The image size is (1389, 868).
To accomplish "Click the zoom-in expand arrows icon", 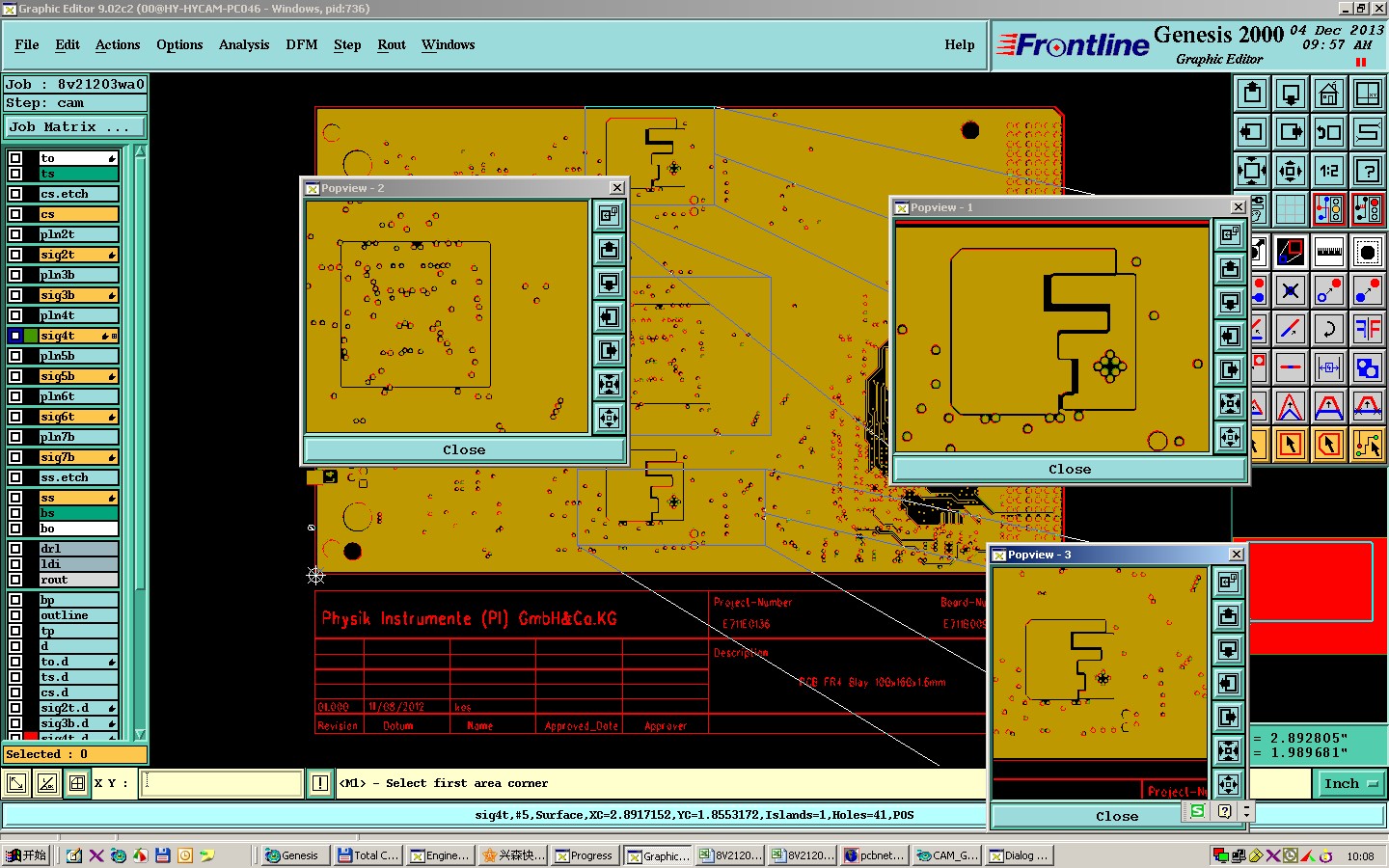I will [x=1252, y=171].
